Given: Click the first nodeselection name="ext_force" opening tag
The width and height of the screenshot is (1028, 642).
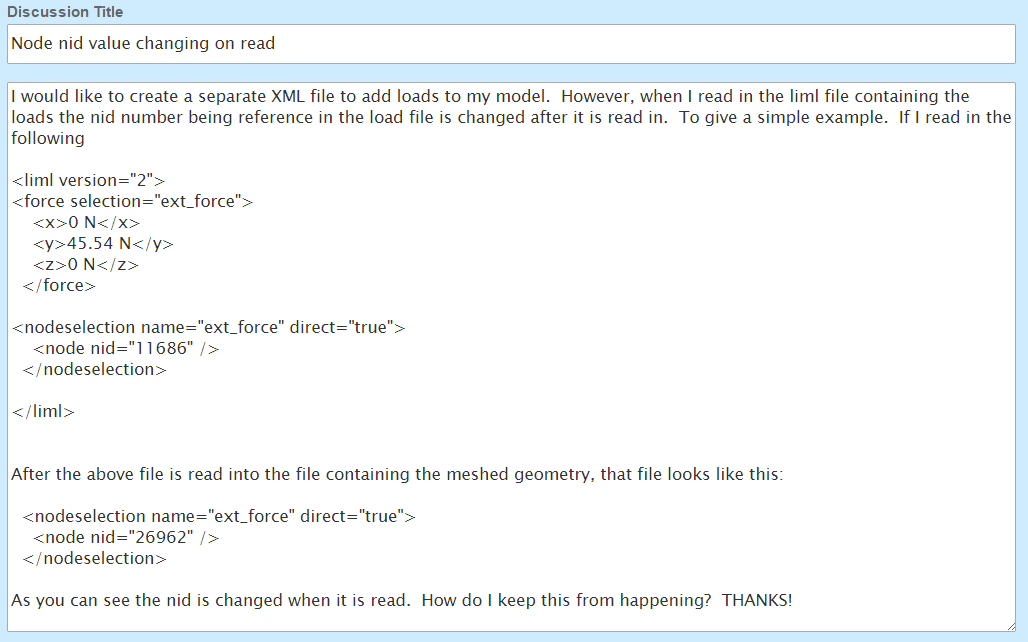Looking at the screenshot, I should [208, 327].
